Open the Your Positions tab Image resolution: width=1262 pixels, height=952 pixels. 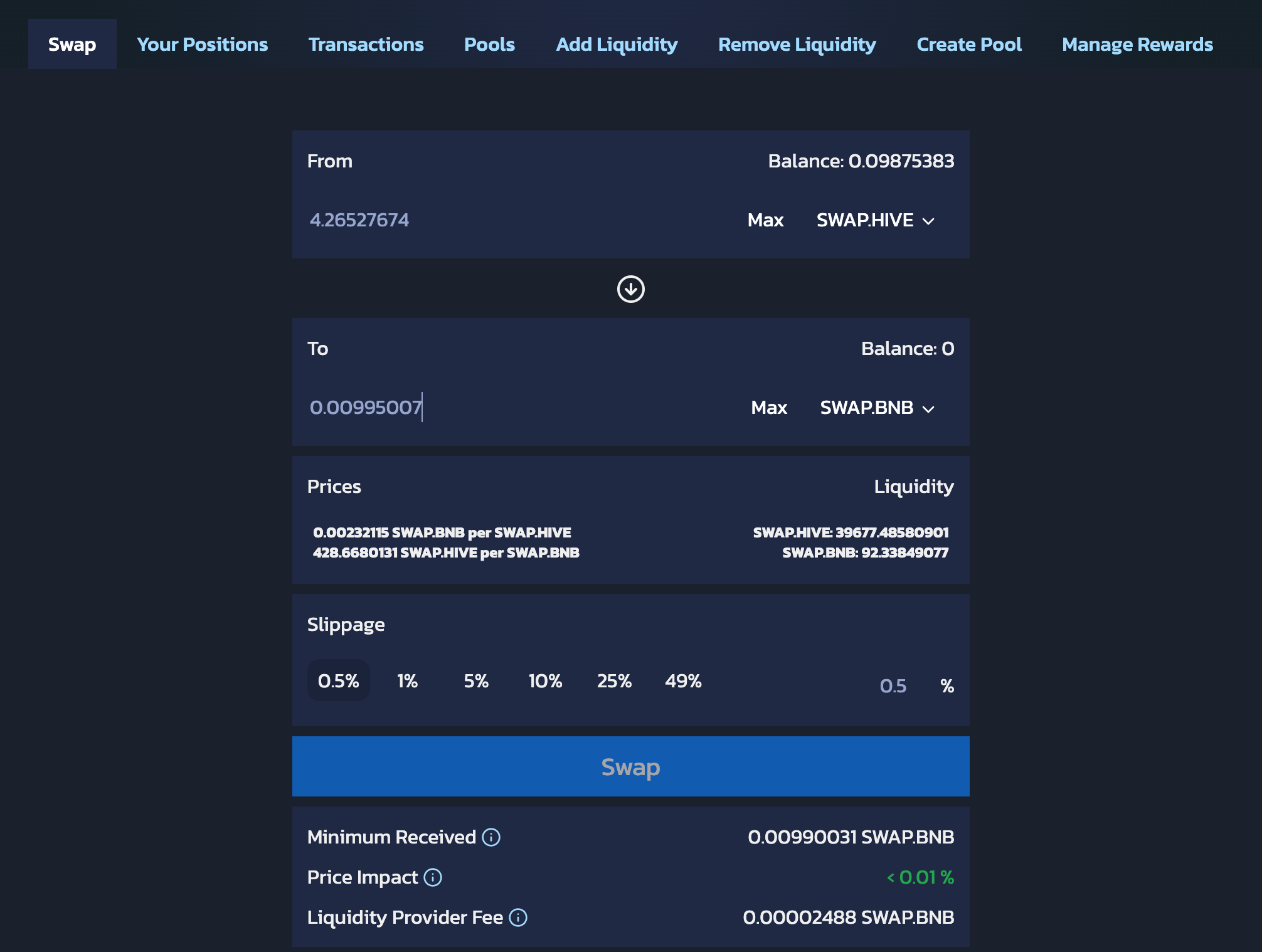(x=202, y=44)
